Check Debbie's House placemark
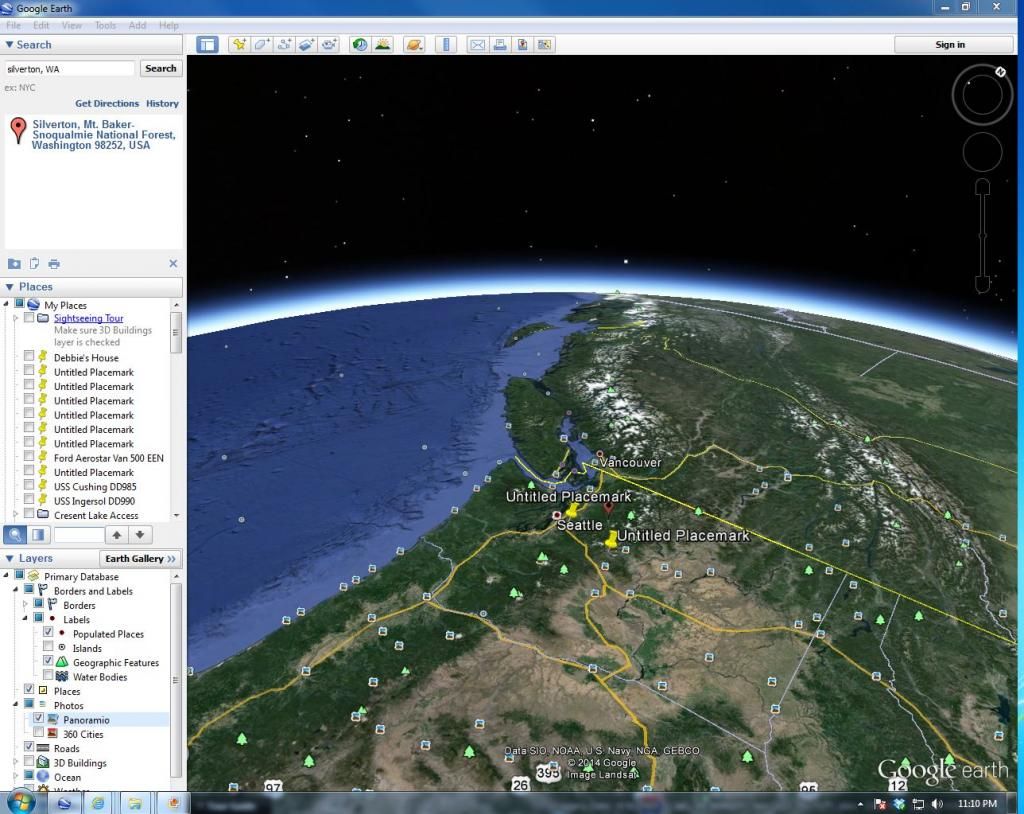The height and width of the screenshot is (814, 1024). [29, 356]
